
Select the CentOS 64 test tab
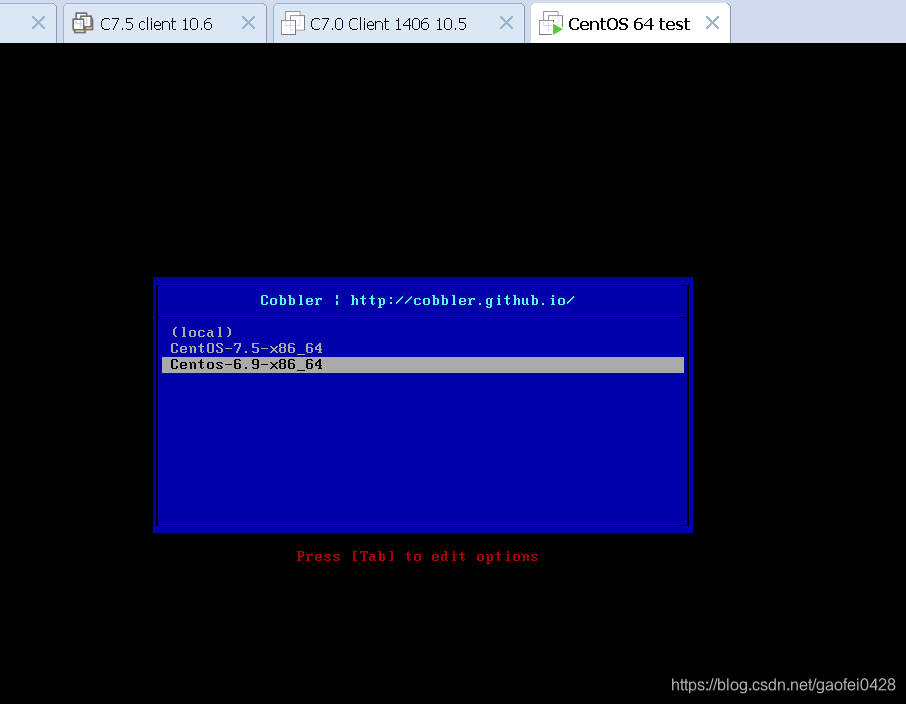pyautogui.click(x=629, y=24)
